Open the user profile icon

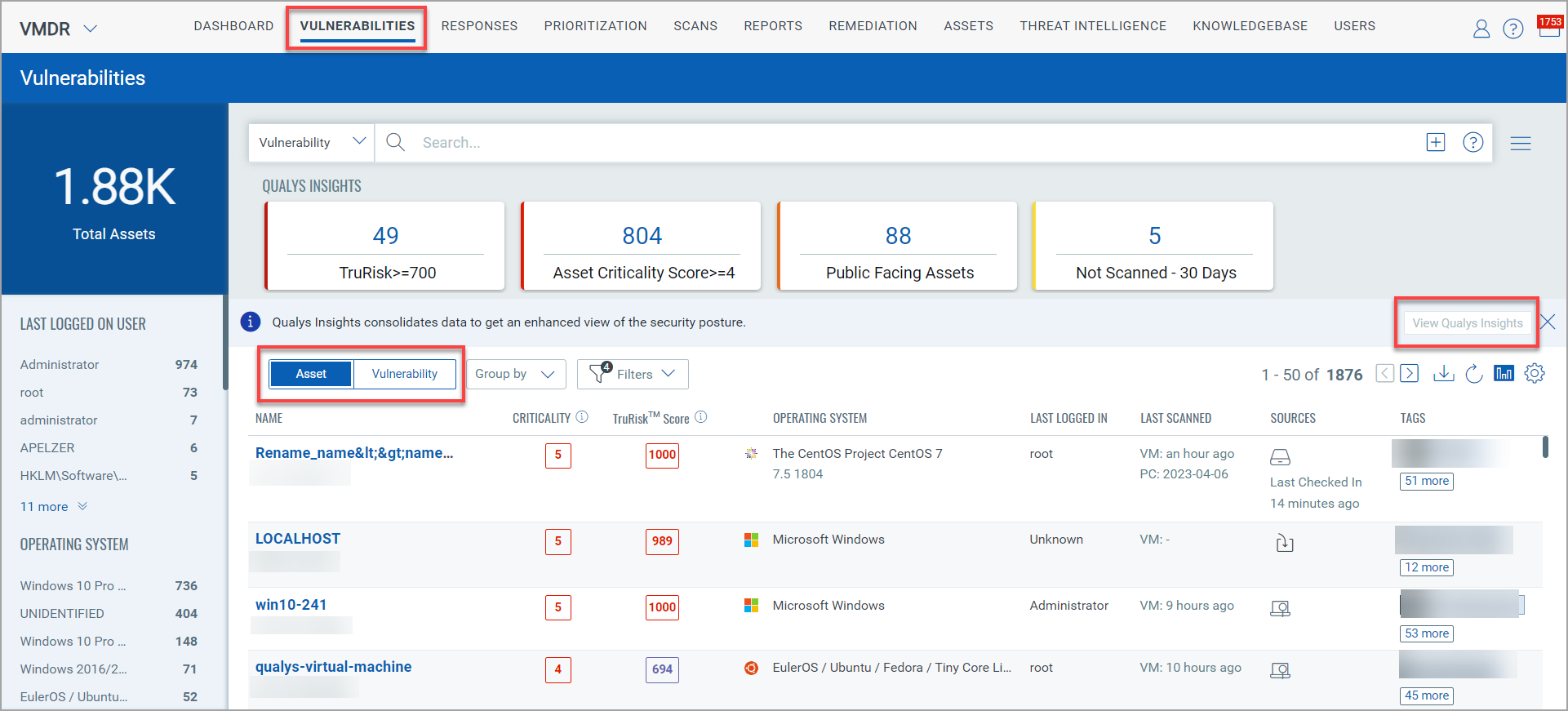click(x=1481, y=29)
